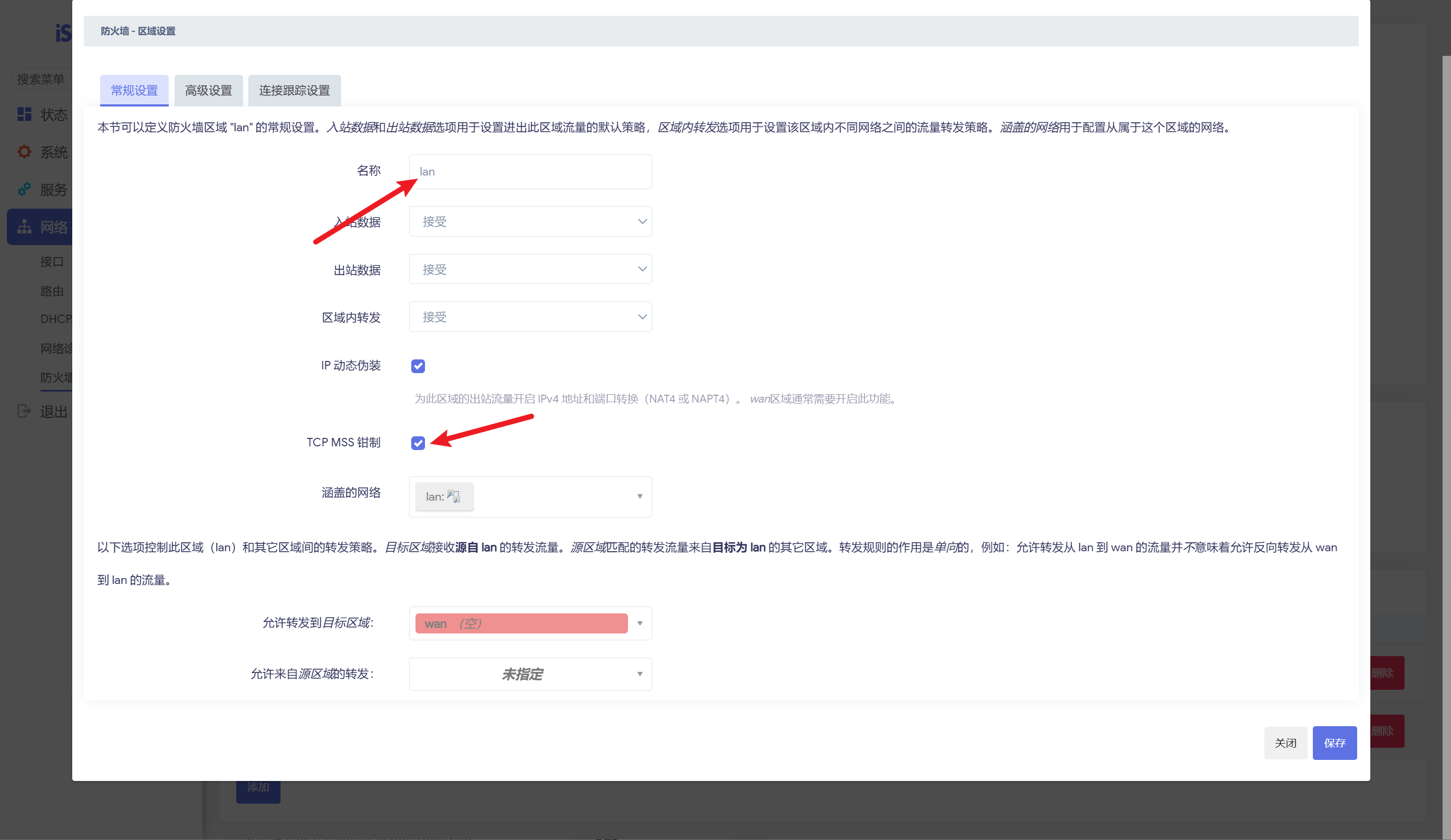1451x840 pixels.
Task: Click the services icon in sidebar
Action: (24, 189)
